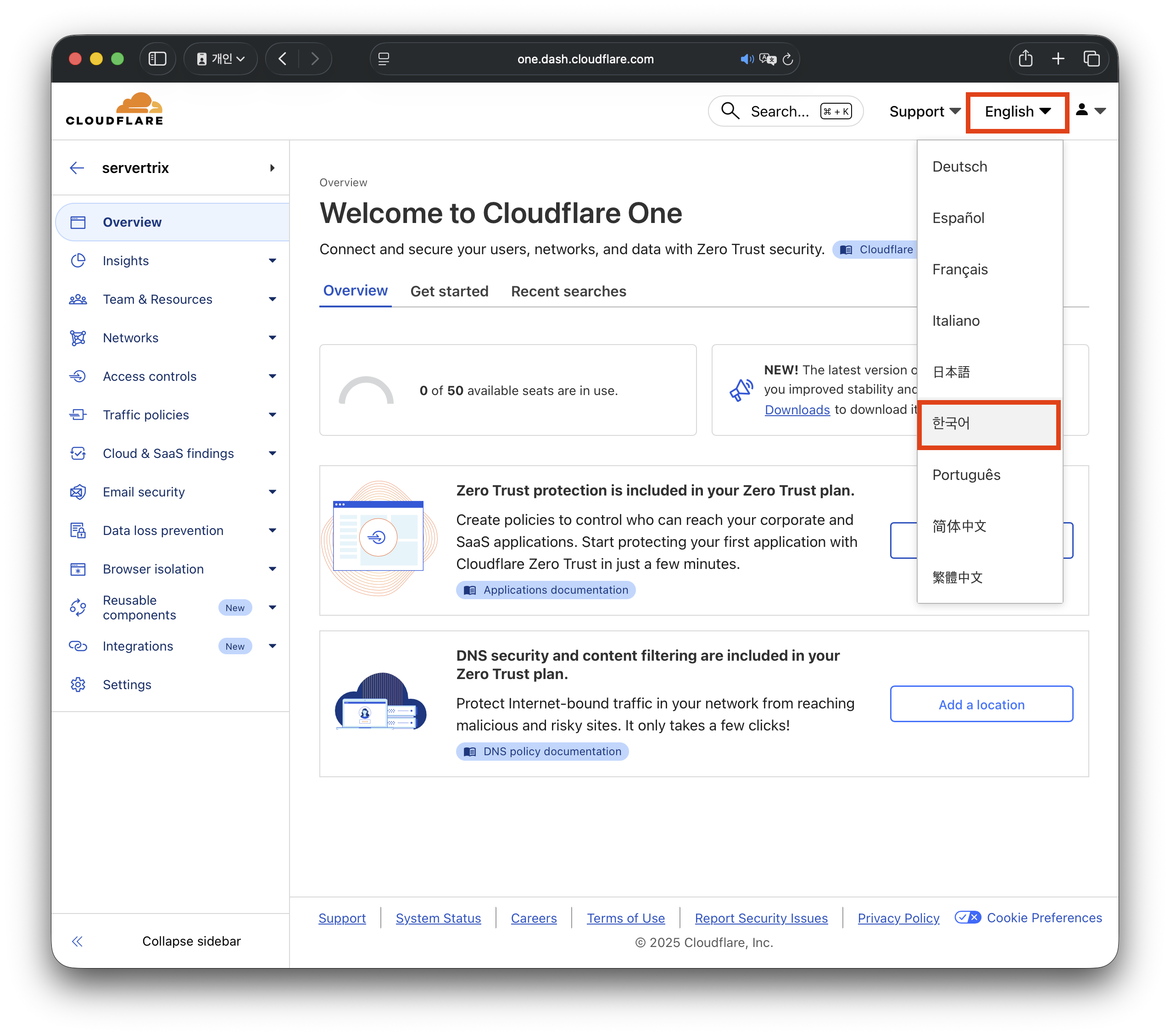
Task: Mute the tab audio speaker icon
Action: [x=747, y=59]
